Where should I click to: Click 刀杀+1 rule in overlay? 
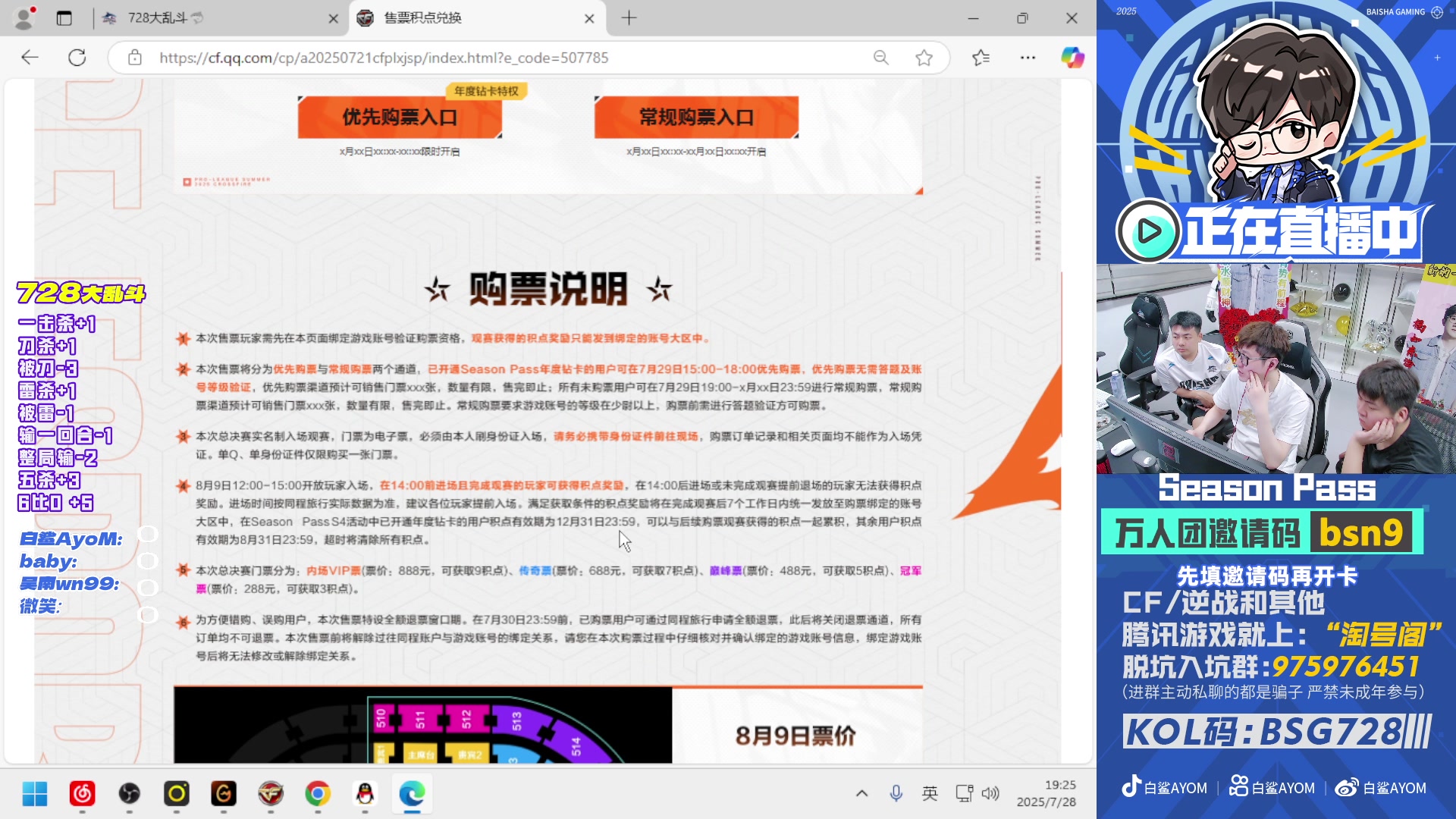coord(47,346)
